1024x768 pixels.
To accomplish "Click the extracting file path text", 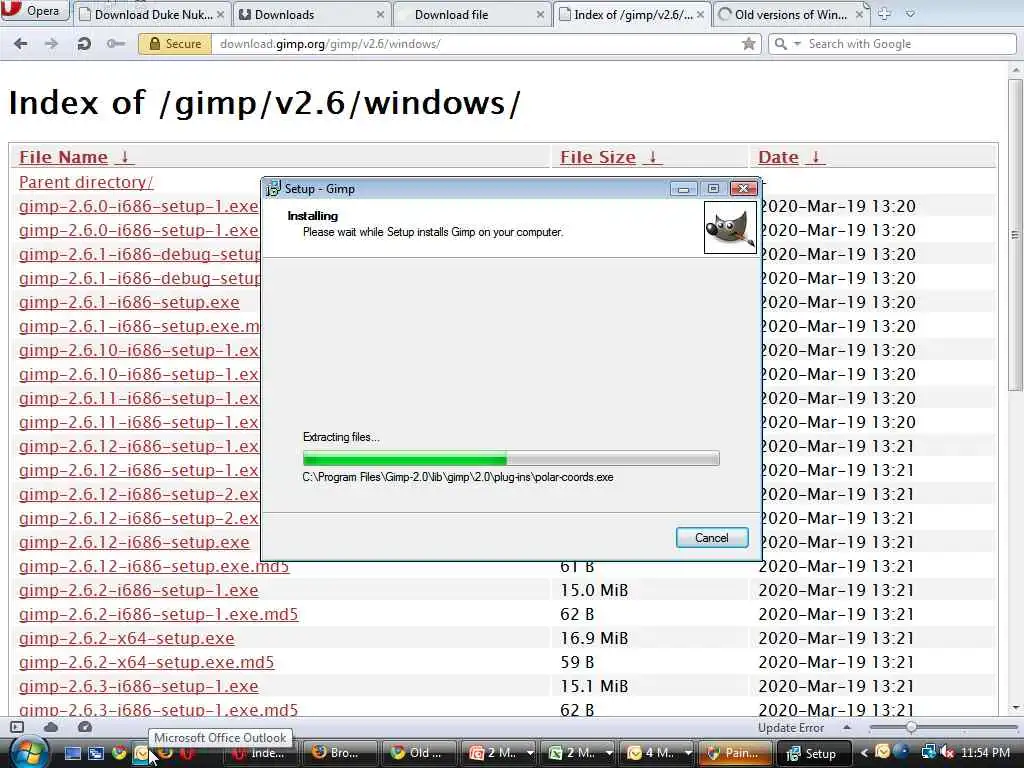I will coord(458,477).
